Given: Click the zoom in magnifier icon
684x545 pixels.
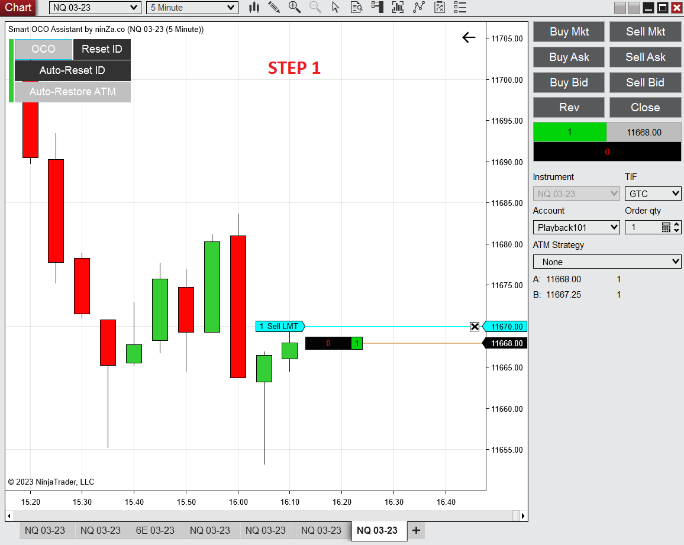Looking at the screenshot, I should 295,8.
